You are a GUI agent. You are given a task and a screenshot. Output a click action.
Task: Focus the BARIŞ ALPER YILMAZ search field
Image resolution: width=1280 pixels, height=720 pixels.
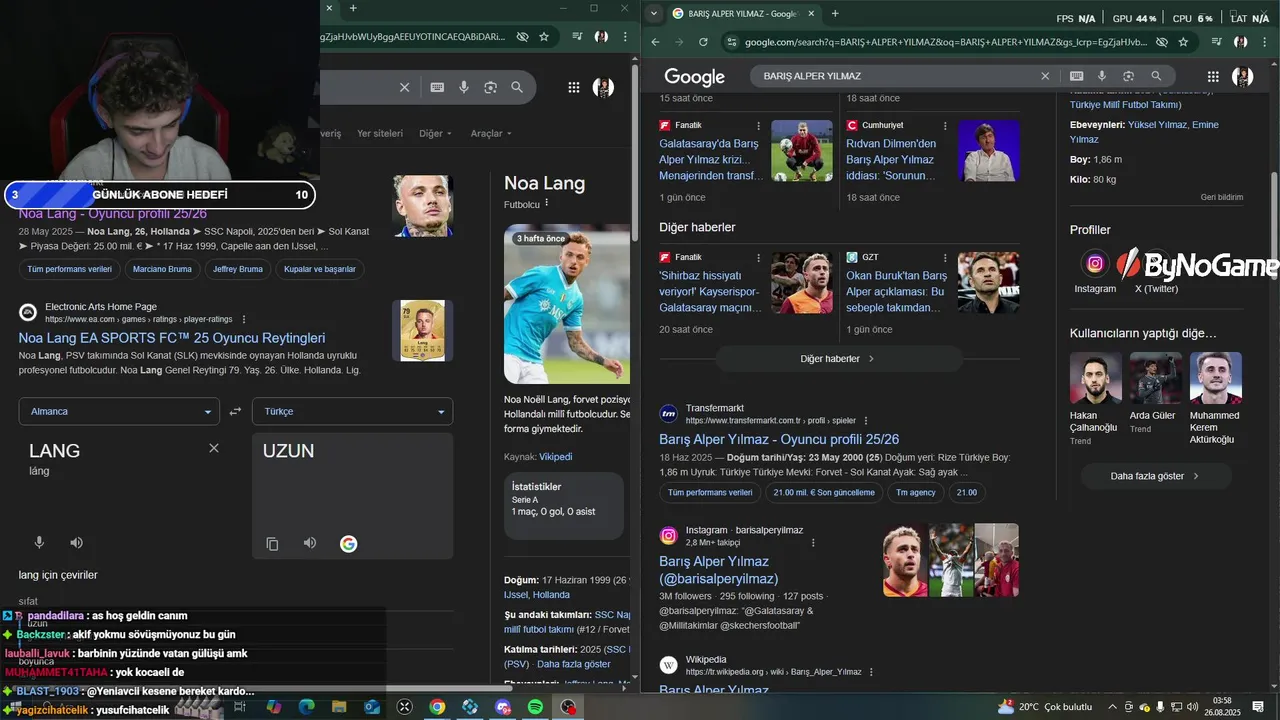895,76
